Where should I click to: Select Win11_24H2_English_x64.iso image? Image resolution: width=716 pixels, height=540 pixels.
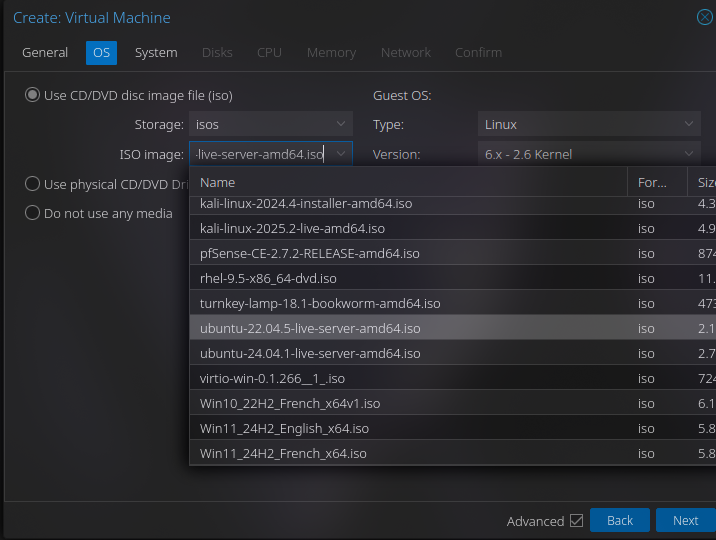pos(284,428)
